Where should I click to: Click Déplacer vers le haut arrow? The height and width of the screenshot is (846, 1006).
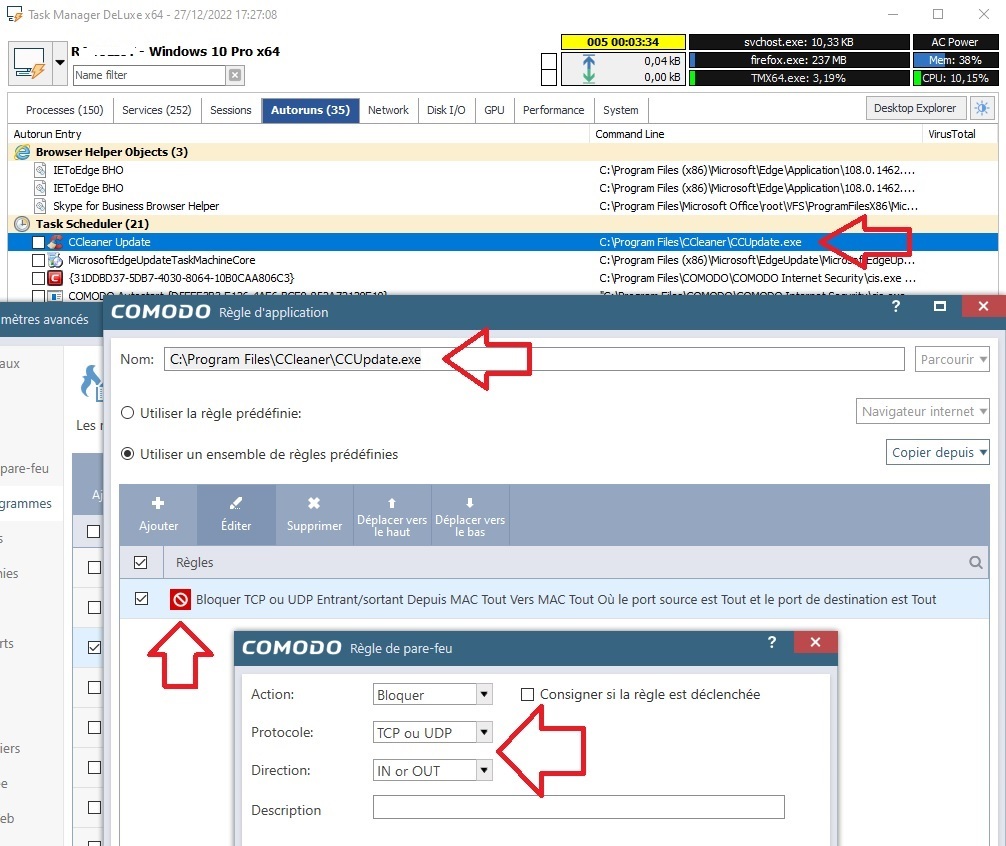(392, 503)
